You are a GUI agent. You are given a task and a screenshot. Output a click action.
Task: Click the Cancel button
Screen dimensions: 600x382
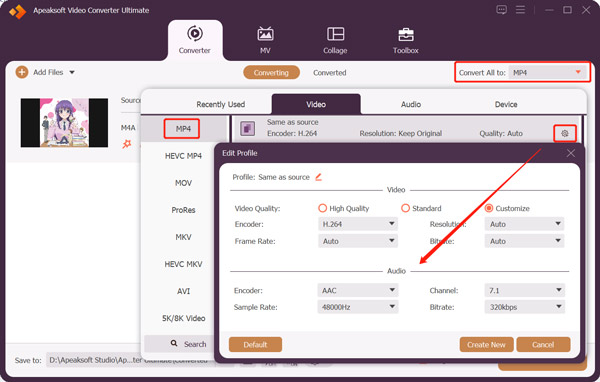543,344
